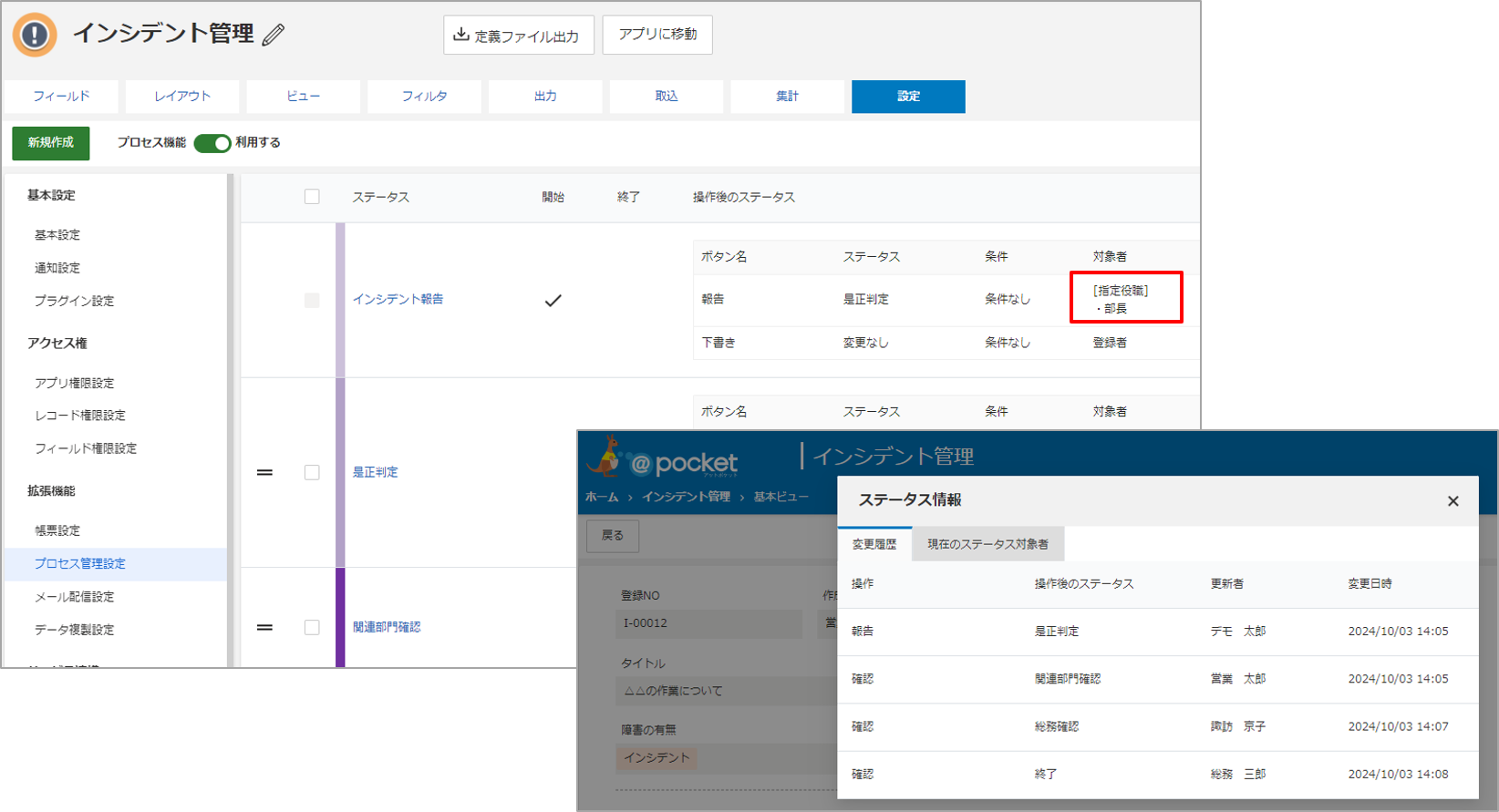1499x812 pixels.
Task: Open 帳票設定 in sidebar
Action: (x=57, y=530)
